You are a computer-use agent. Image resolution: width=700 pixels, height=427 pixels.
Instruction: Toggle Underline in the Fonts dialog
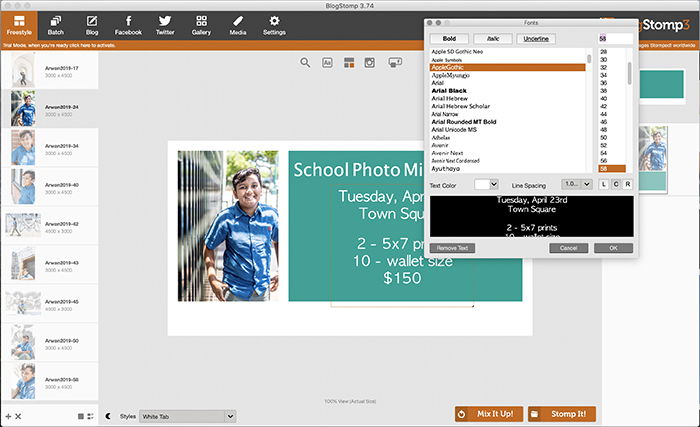coord(536,39)
